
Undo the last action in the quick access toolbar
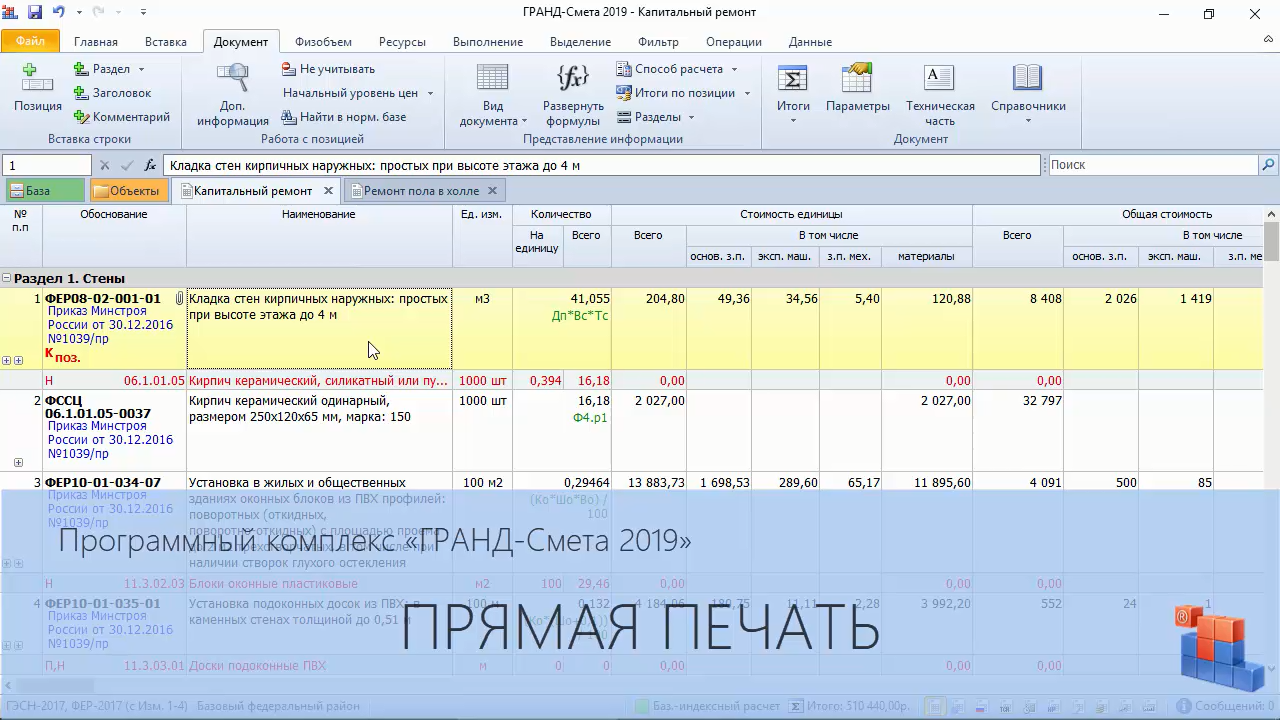[x=58, y=13]
